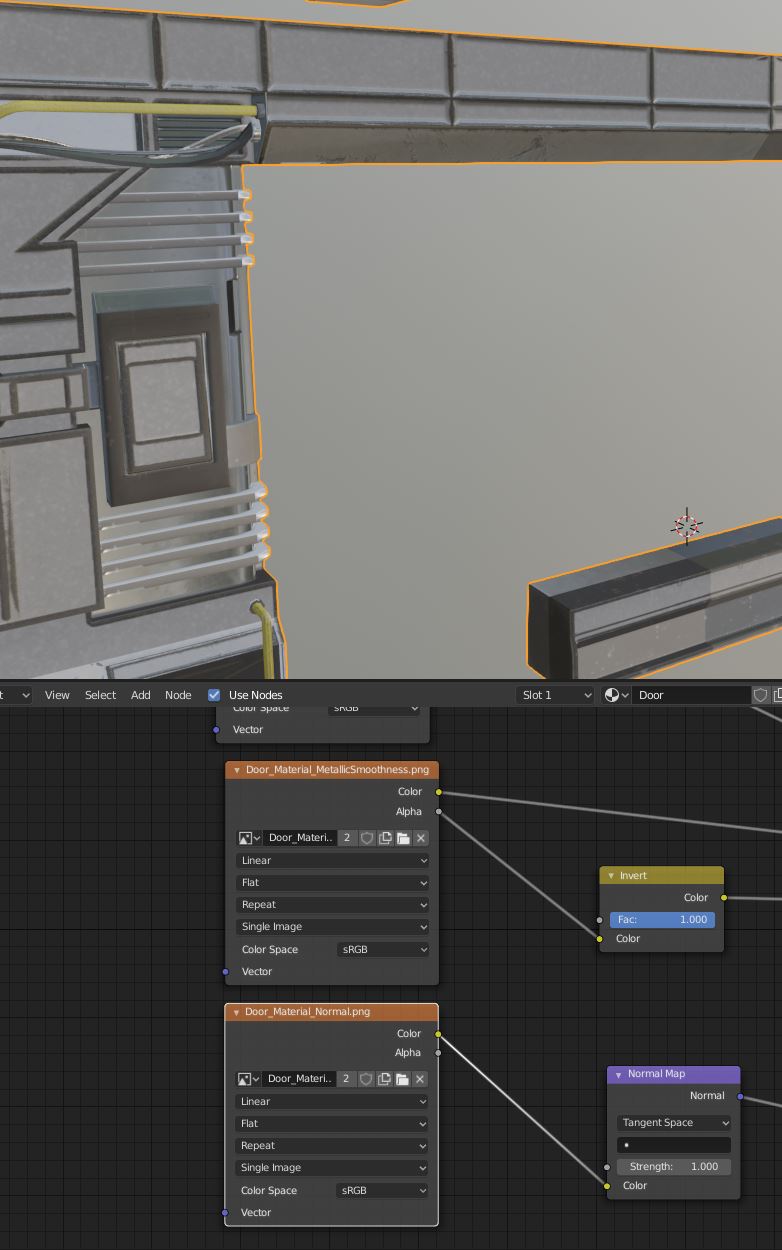Open the Slot 1 material slot dropdown

(x=556, y=695)
